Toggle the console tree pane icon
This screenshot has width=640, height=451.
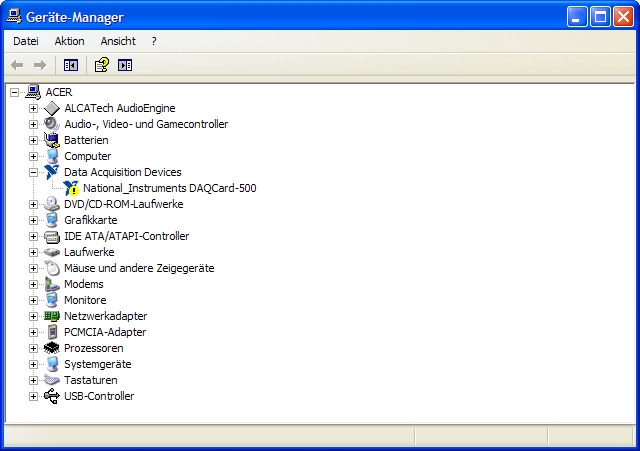tap(71, 65)
